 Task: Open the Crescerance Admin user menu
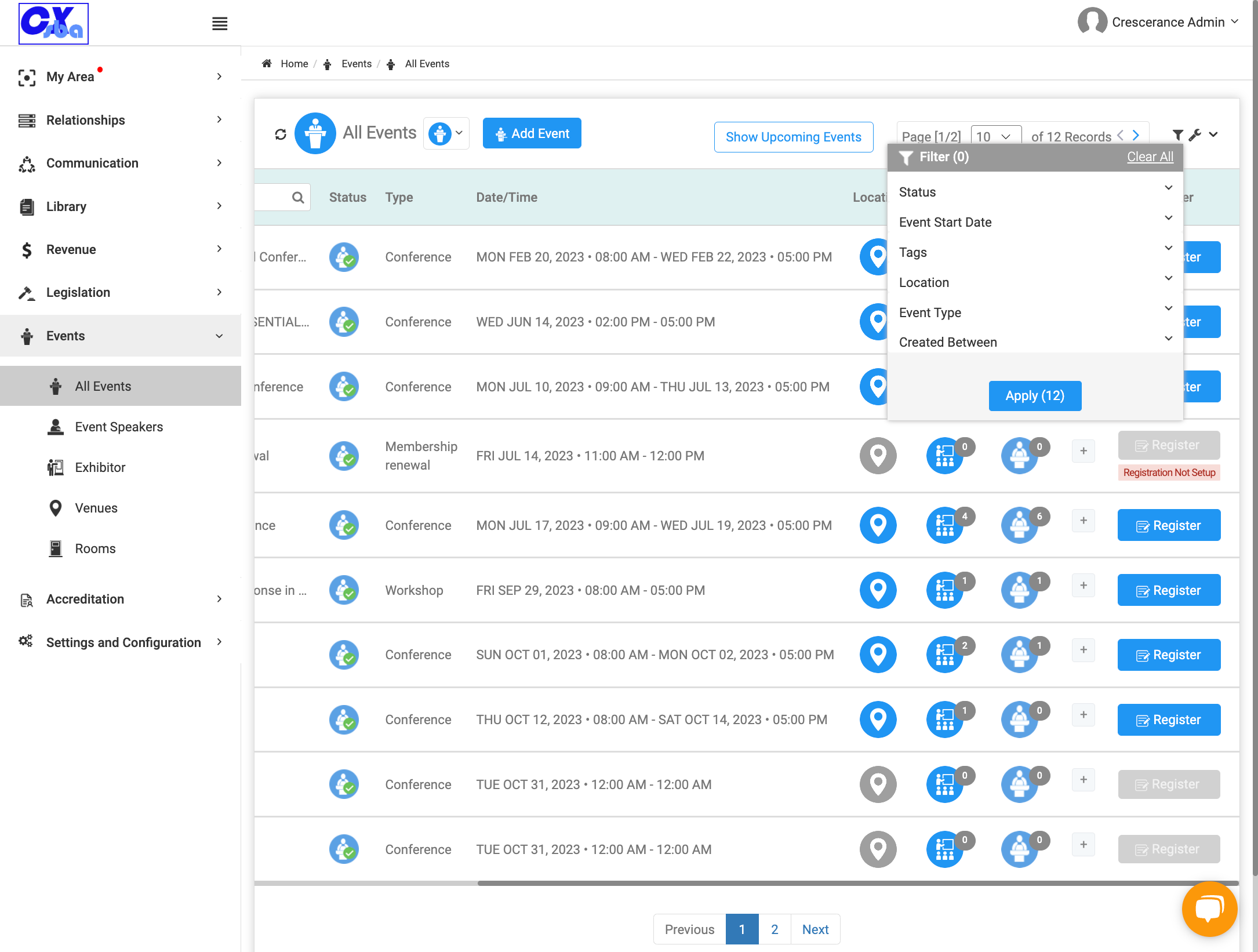[1158, 22]
